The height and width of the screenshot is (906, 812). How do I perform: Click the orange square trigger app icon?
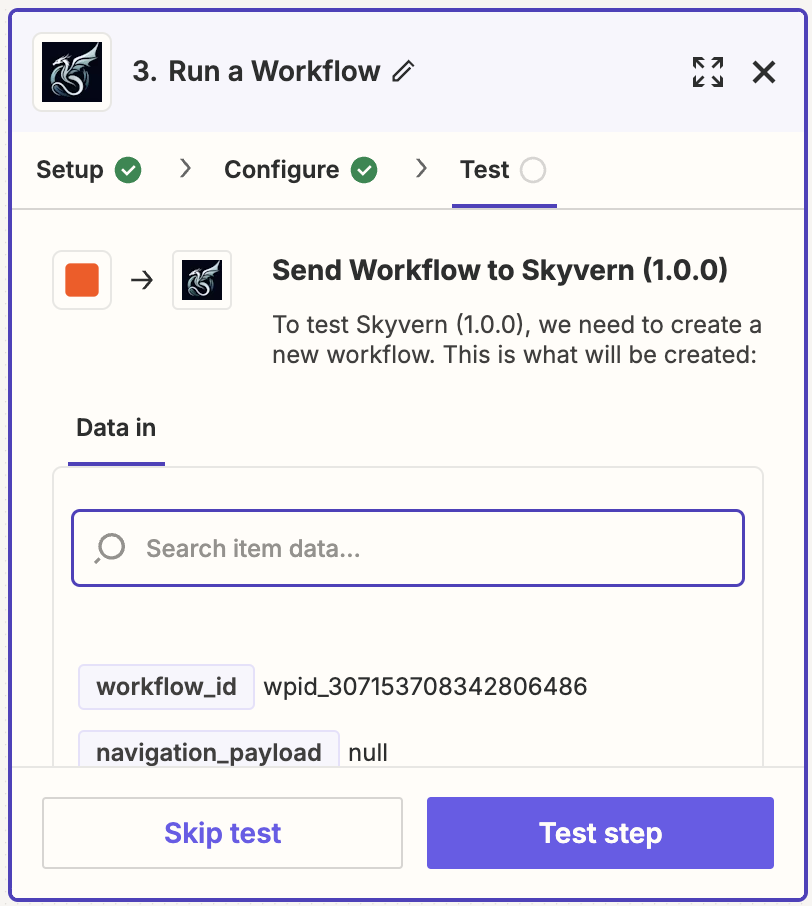click(82, 280)
